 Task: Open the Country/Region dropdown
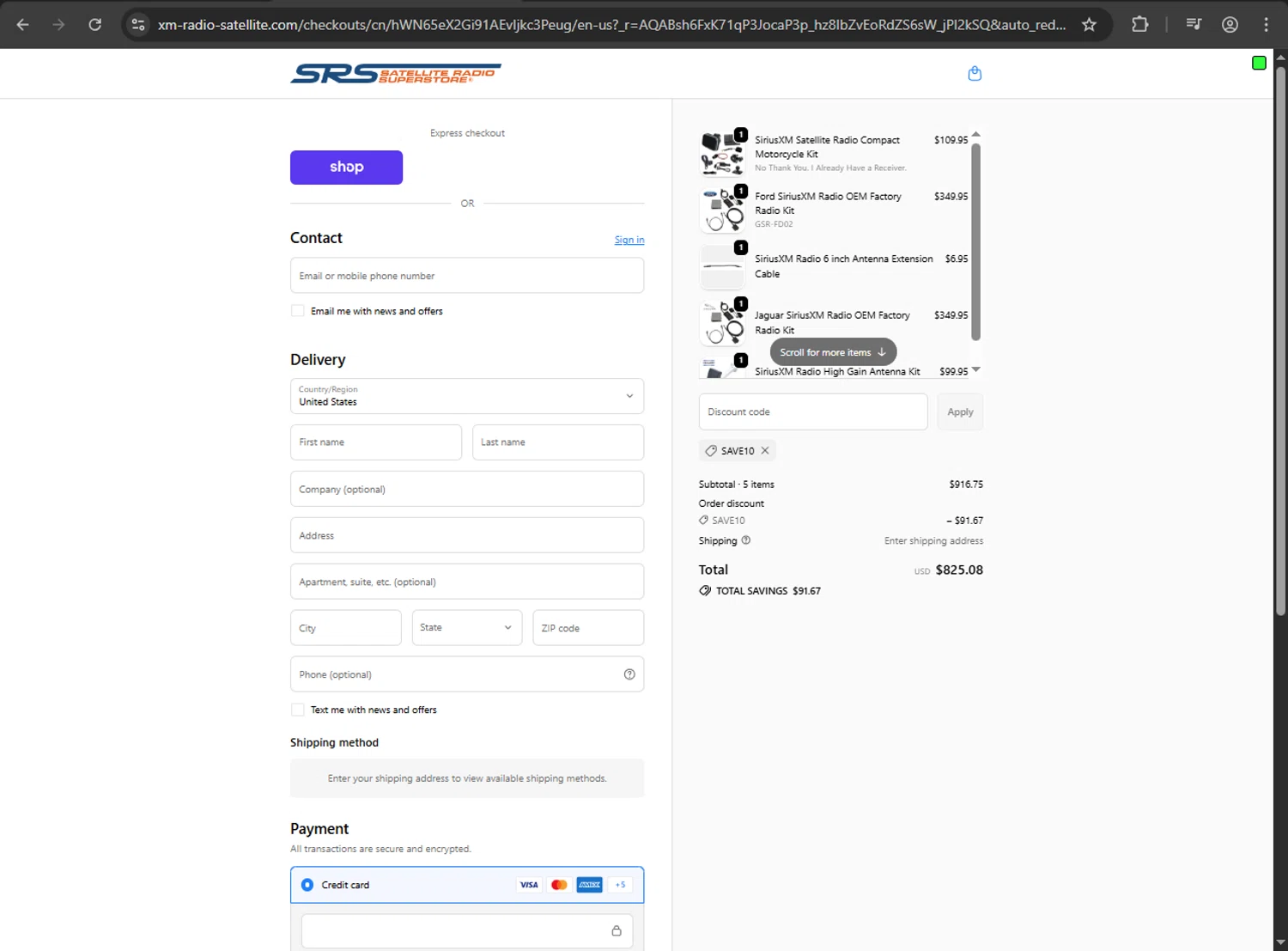click(x=467, y=396)
